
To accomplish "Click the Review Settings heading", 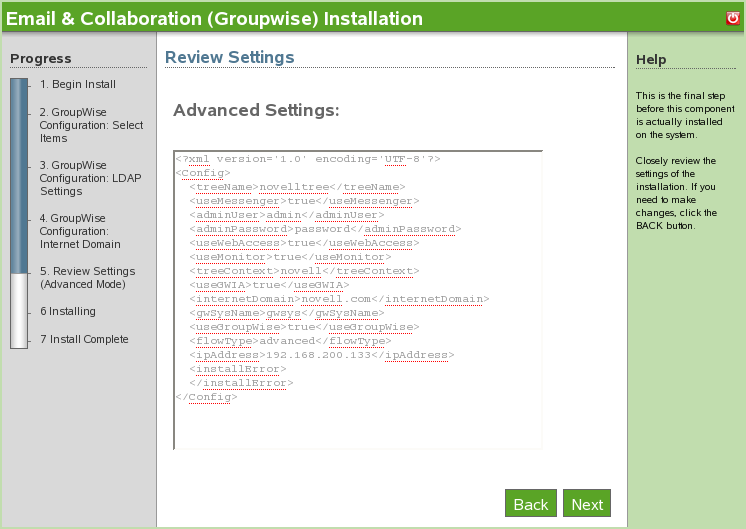I will coord(229,57).
